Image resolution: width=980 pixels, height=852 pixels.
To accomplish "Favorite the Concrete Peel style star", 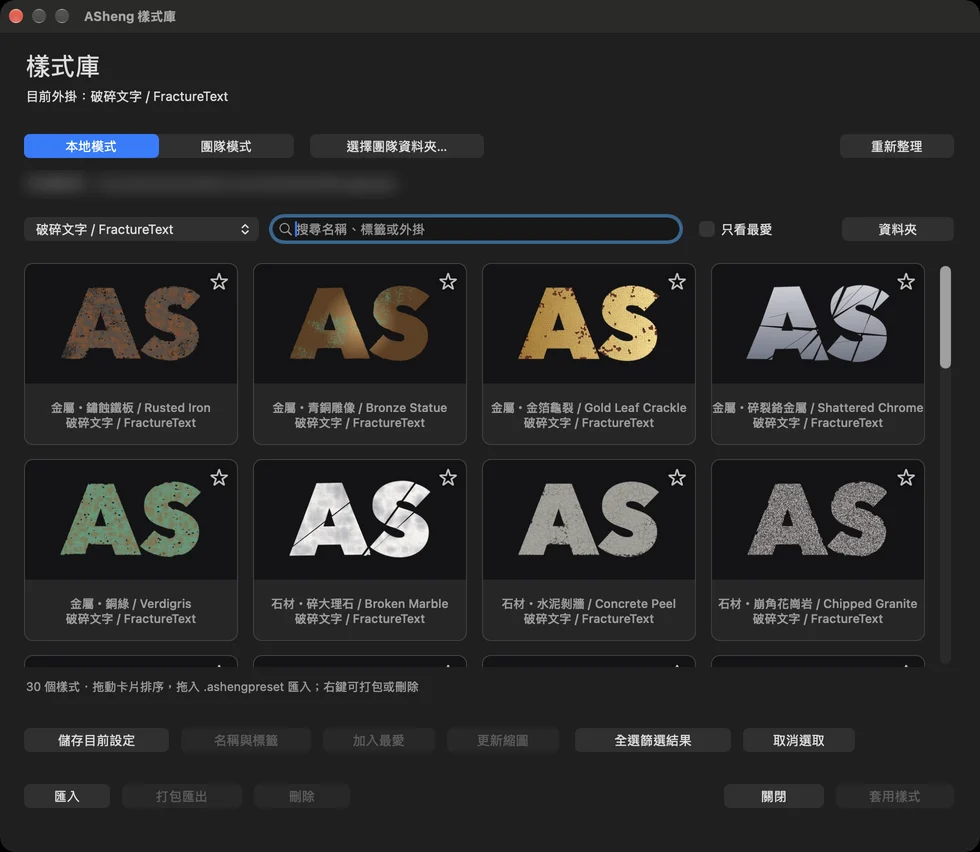I will coord(677,478).
